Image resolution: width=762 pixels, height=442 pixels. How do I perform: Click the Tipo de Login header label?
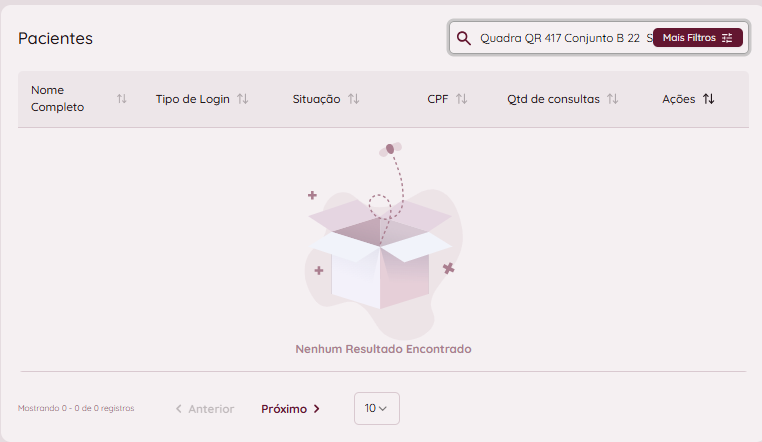tap(193, 99)
